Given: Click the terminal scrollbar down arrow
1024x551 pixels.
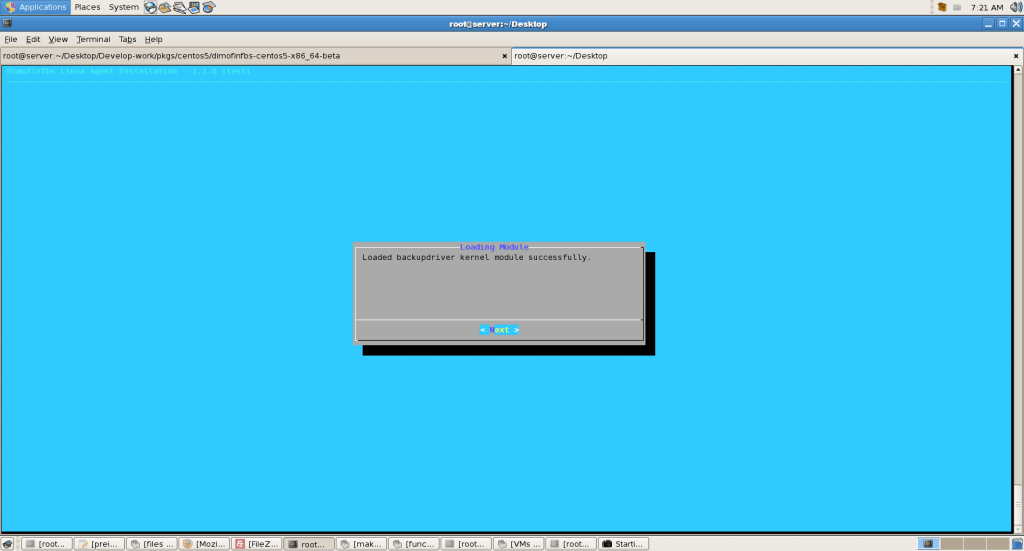Looking at the screenshot, I should point(1018,528).
